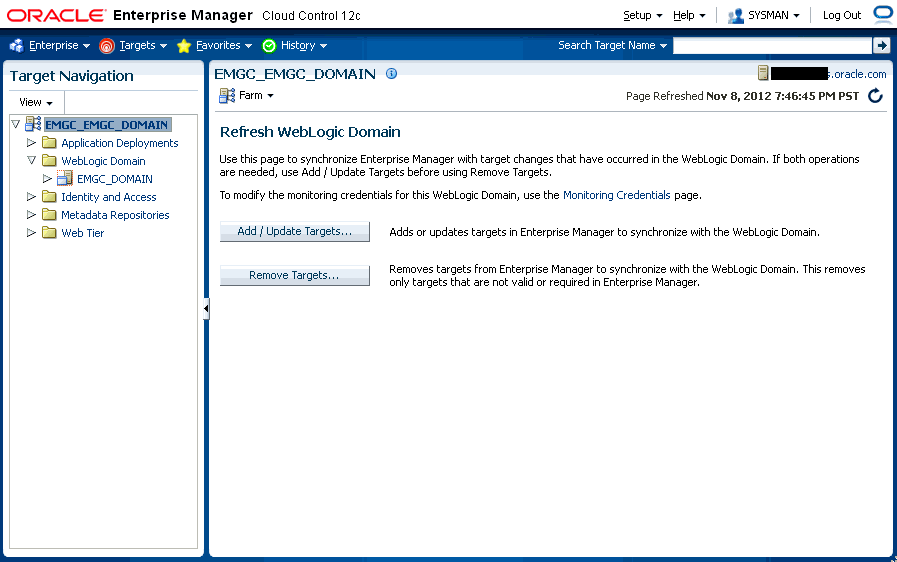Select EMGC_EMGC_DOMAIN in navigation tree
Viewport: 897px width, 562px height.
(x=107, y=125)
